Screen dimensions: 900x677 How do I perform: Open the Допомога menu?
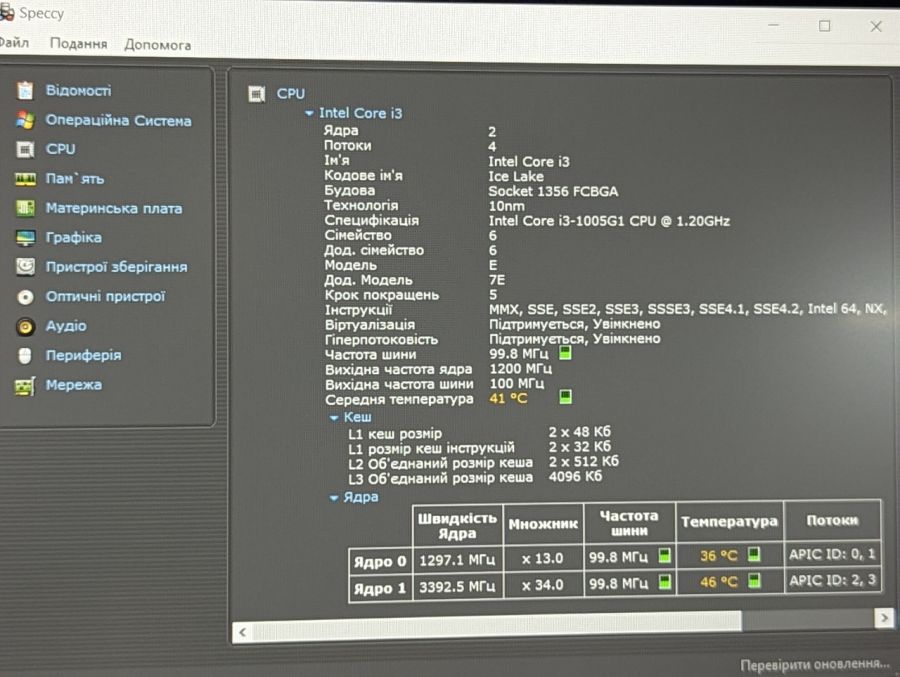click(158, 45)
